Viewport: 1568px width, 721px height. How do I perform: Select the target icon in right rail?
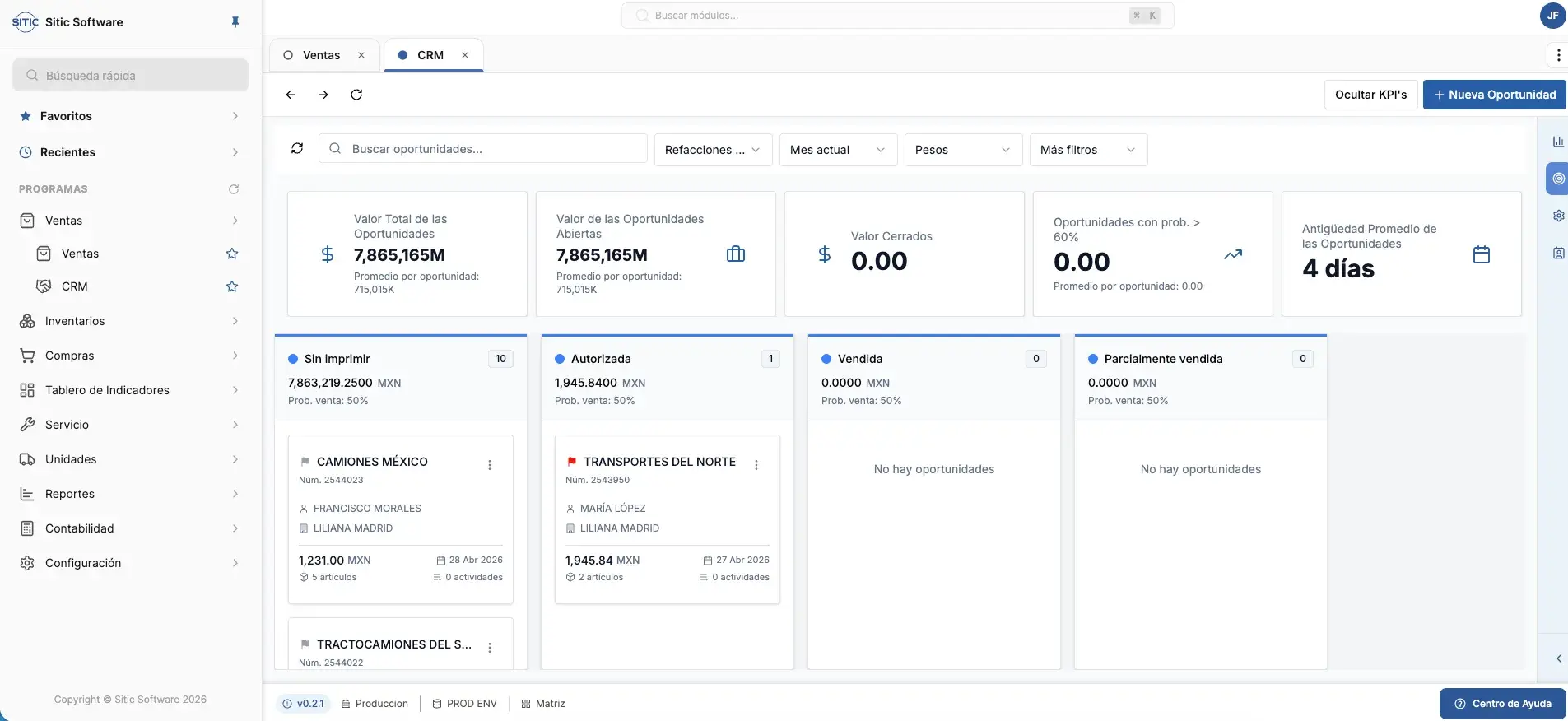[1558, 179]
